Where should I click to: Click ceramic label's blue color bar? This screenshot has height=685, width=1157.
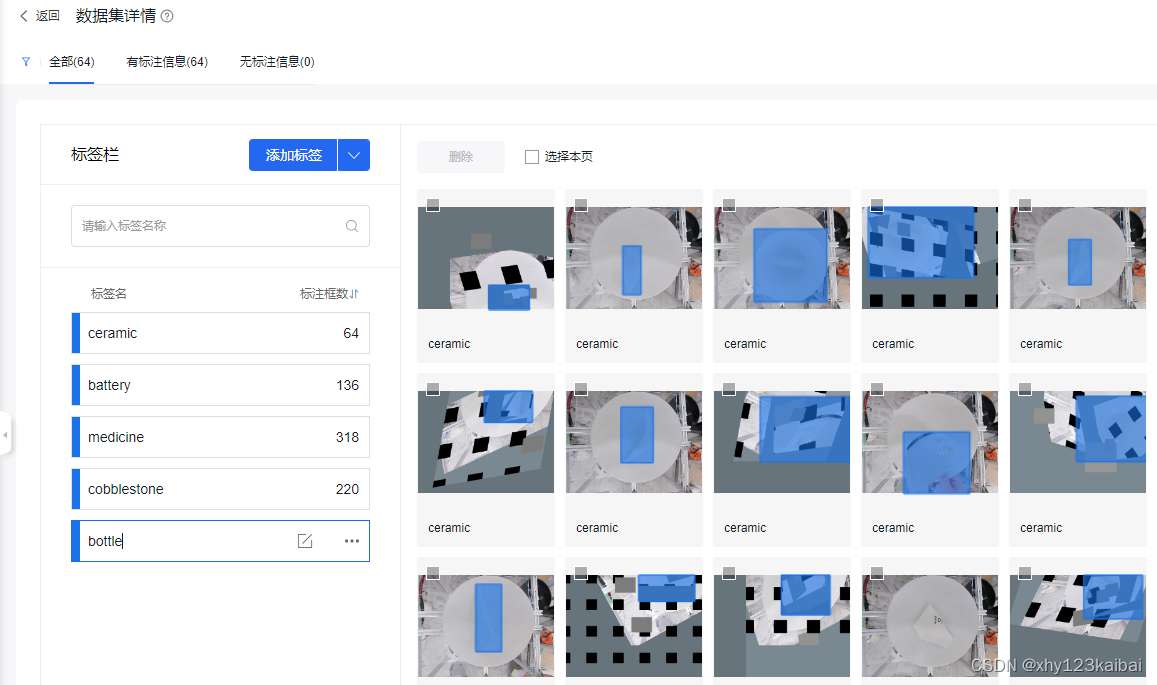pyautogui.click(x=75, y=334)
